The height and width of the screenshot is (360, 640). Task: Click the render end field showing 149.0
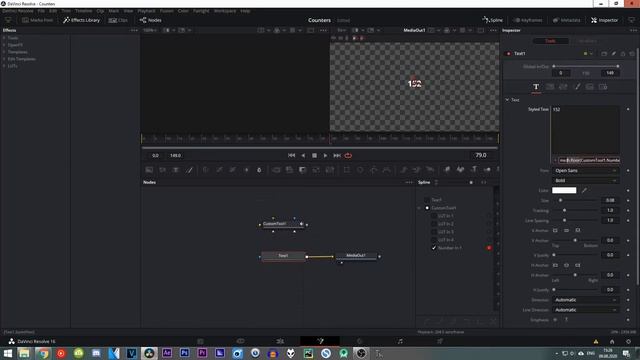pyautogui.click(x=176, y=156)
